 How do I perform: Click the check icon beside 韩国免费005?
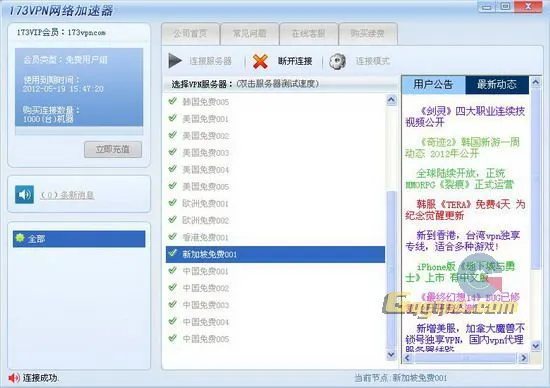[x=172, y=101]
